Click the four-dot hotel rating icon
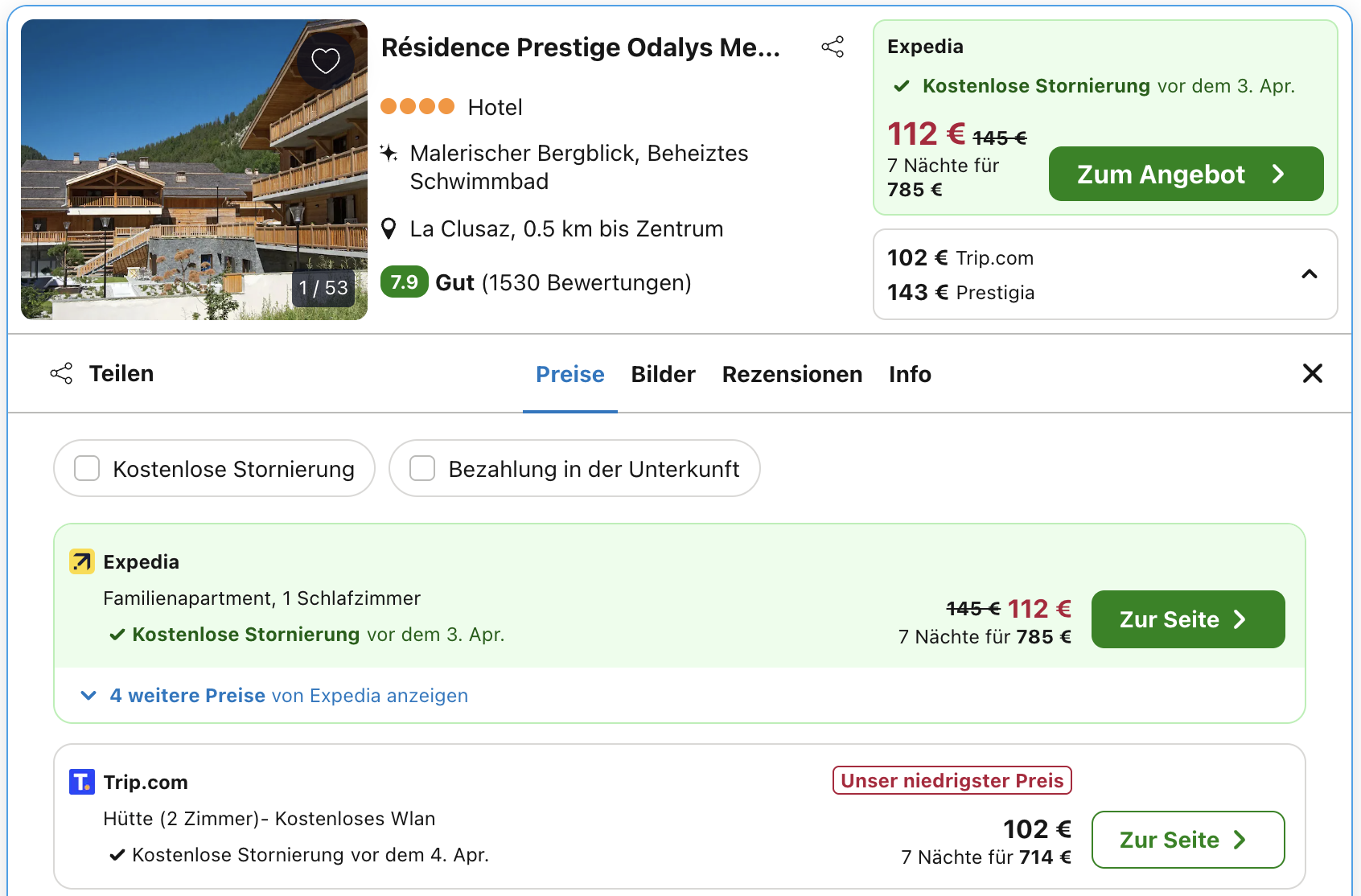 click(x=417, y=106)
